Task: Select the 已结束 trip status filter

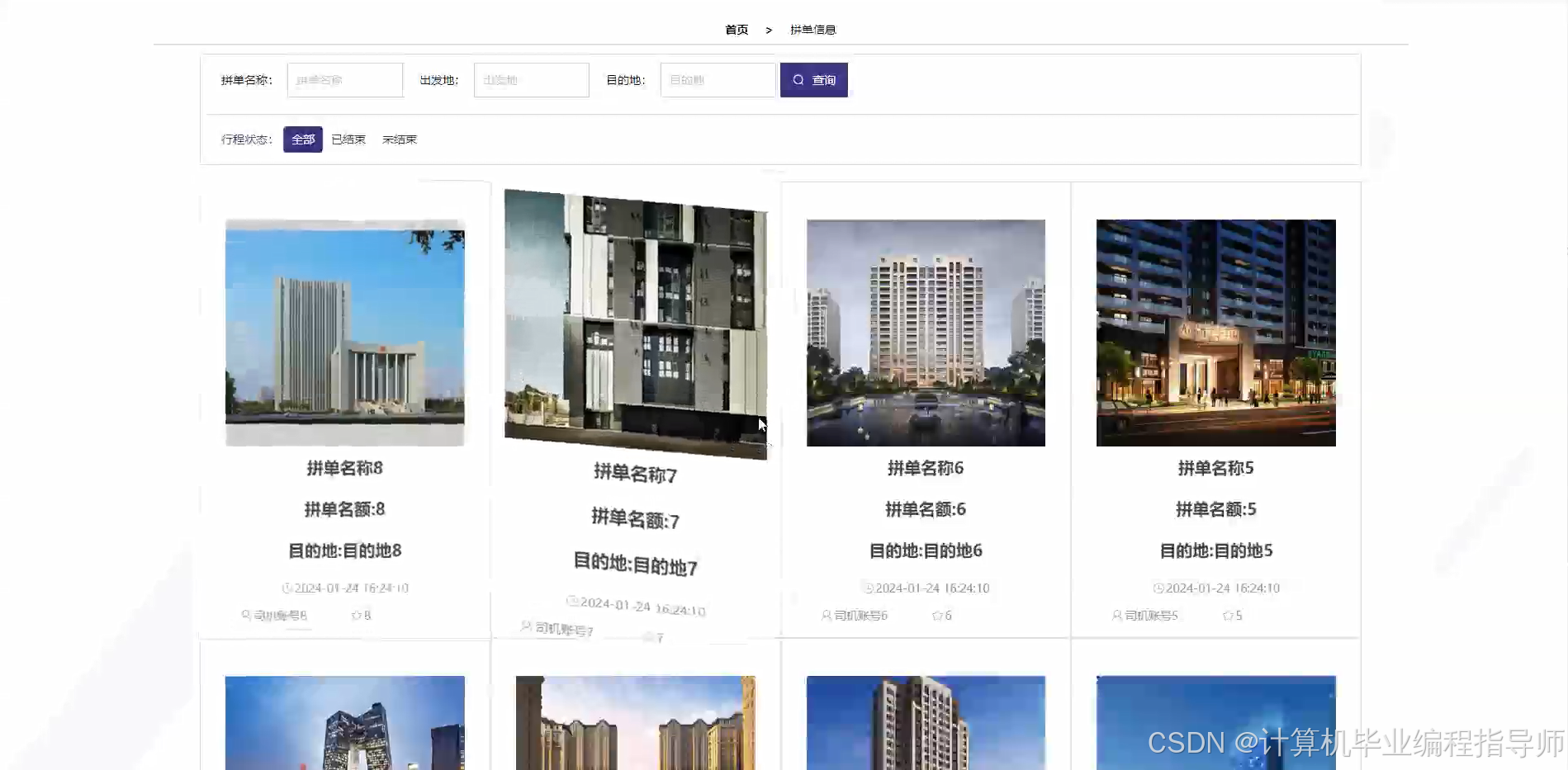Action: click(x=348, y=139)
